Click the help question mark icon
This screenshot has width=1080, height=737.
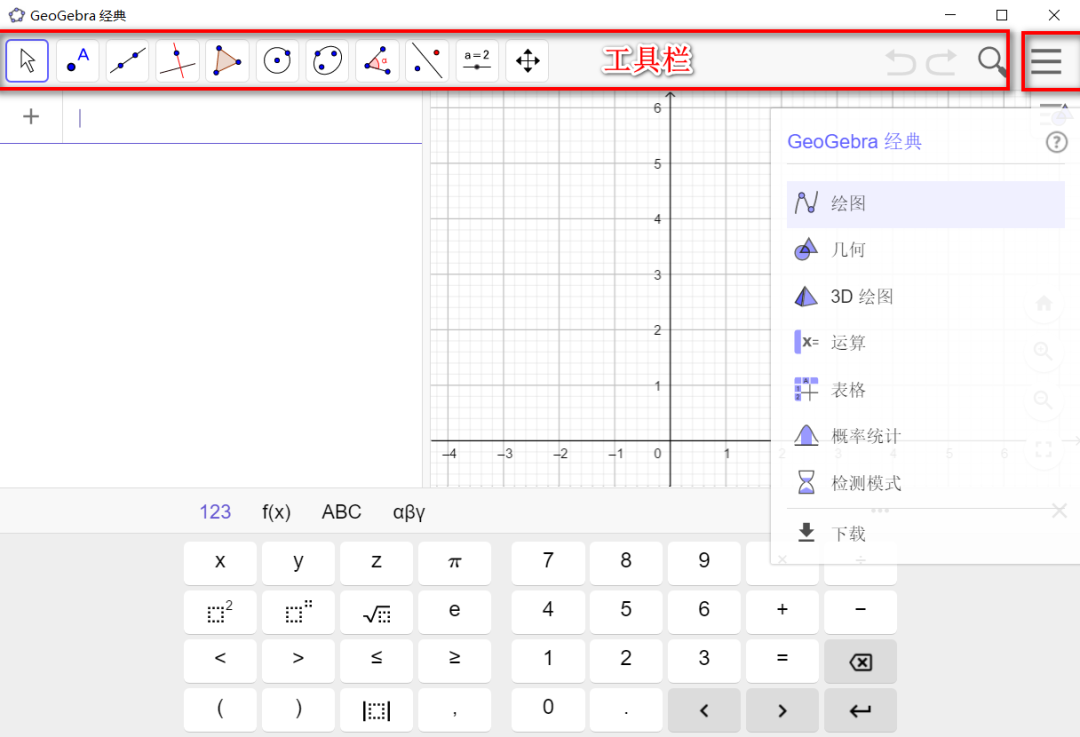pos(1056,142)
